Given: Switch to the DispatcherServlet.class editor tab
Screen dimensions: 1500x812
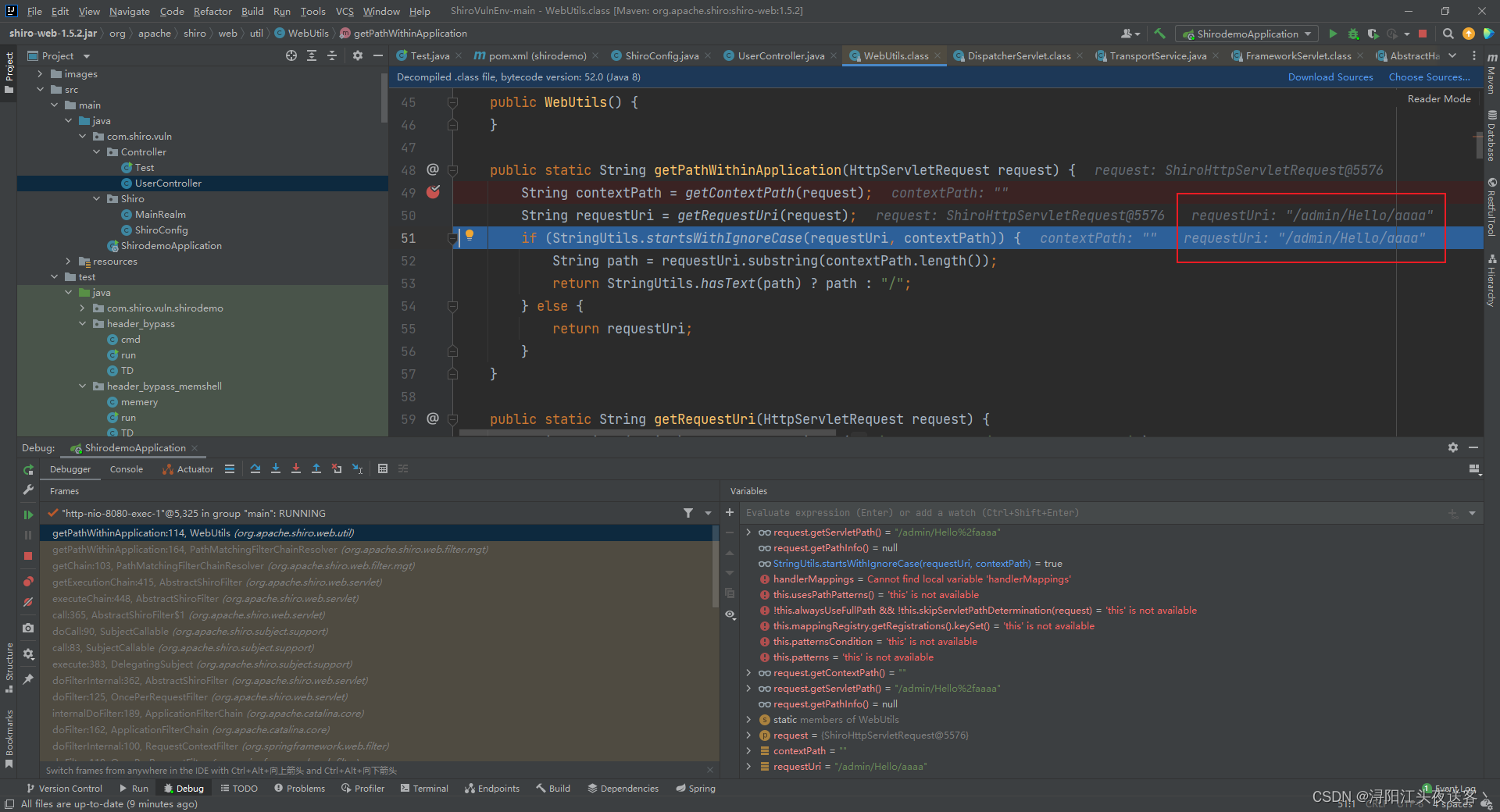Looking at the screenshot, I should pyautogui.click(x=1020, y=55).
